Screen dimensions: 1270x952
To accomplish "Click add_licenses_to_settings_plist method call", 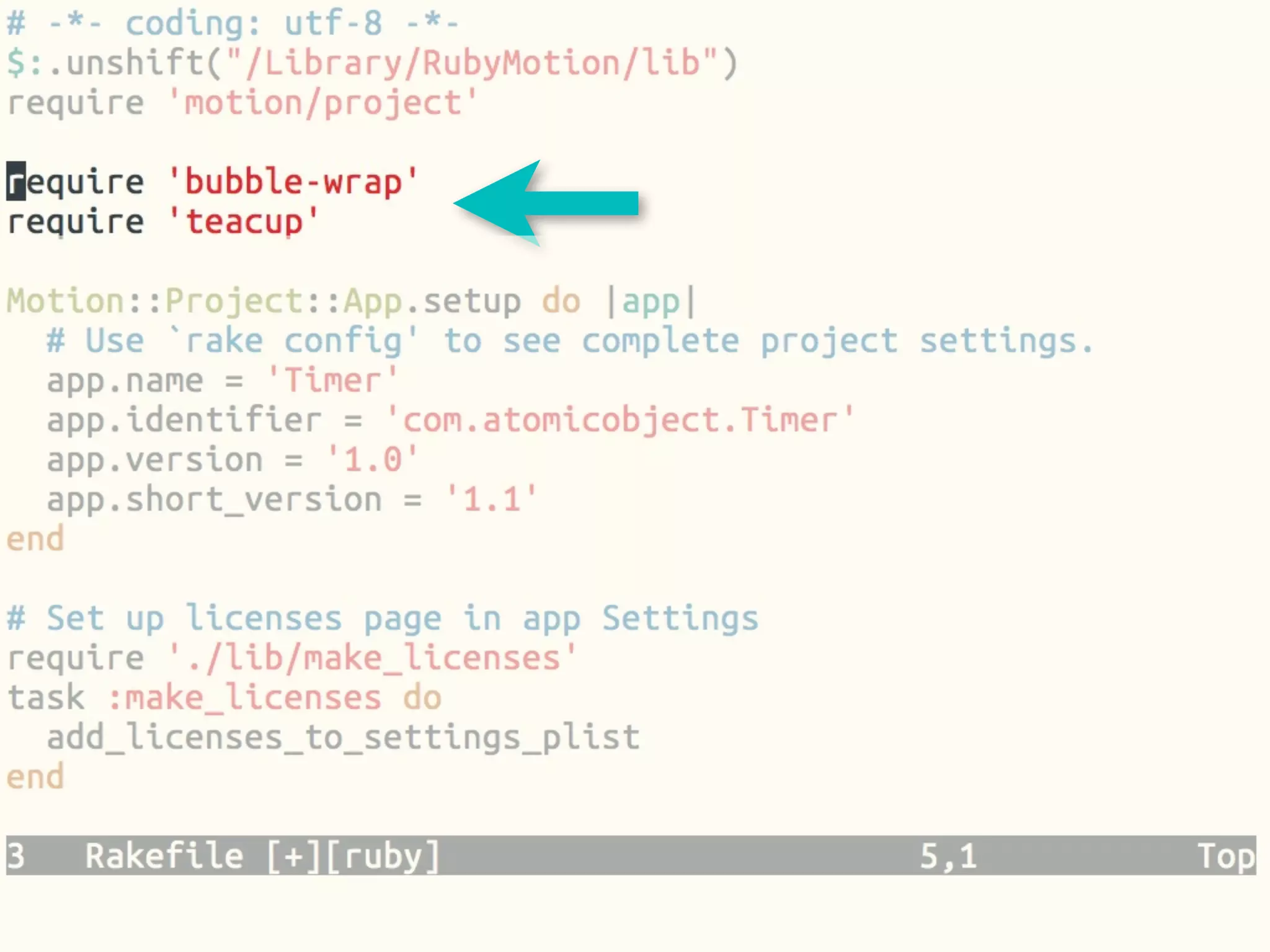I will 343,738.
